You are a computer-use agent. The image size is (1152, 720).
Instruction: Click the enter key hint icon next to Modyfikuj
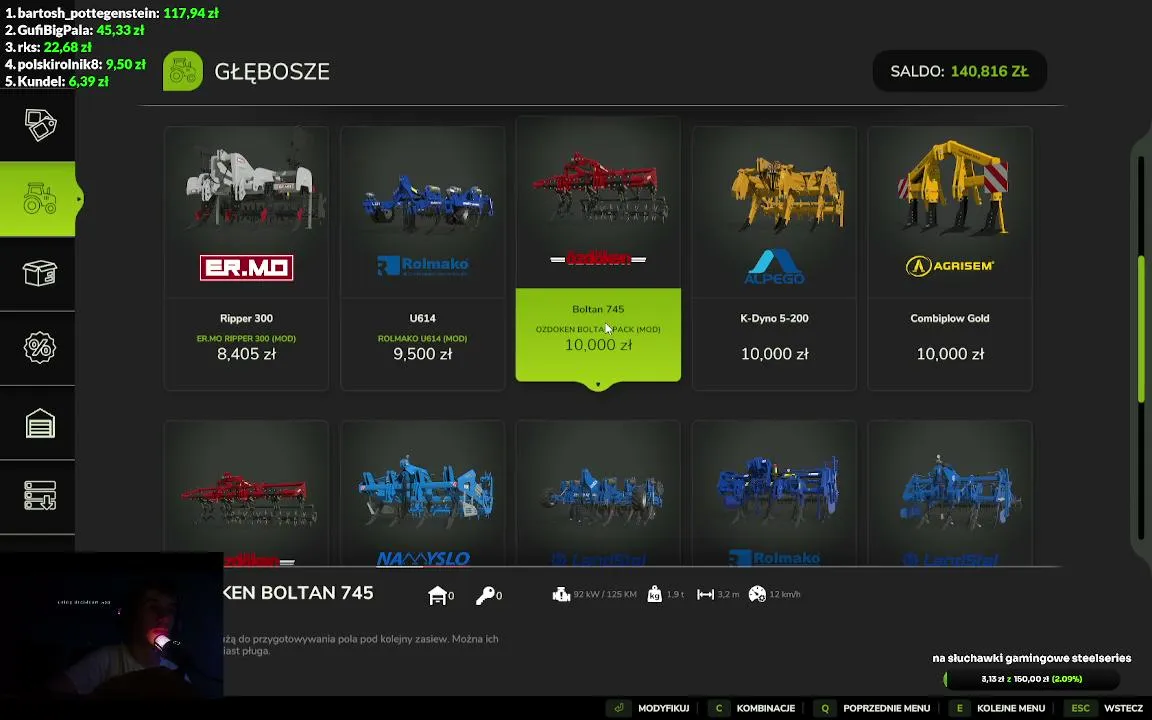[619, 708]
